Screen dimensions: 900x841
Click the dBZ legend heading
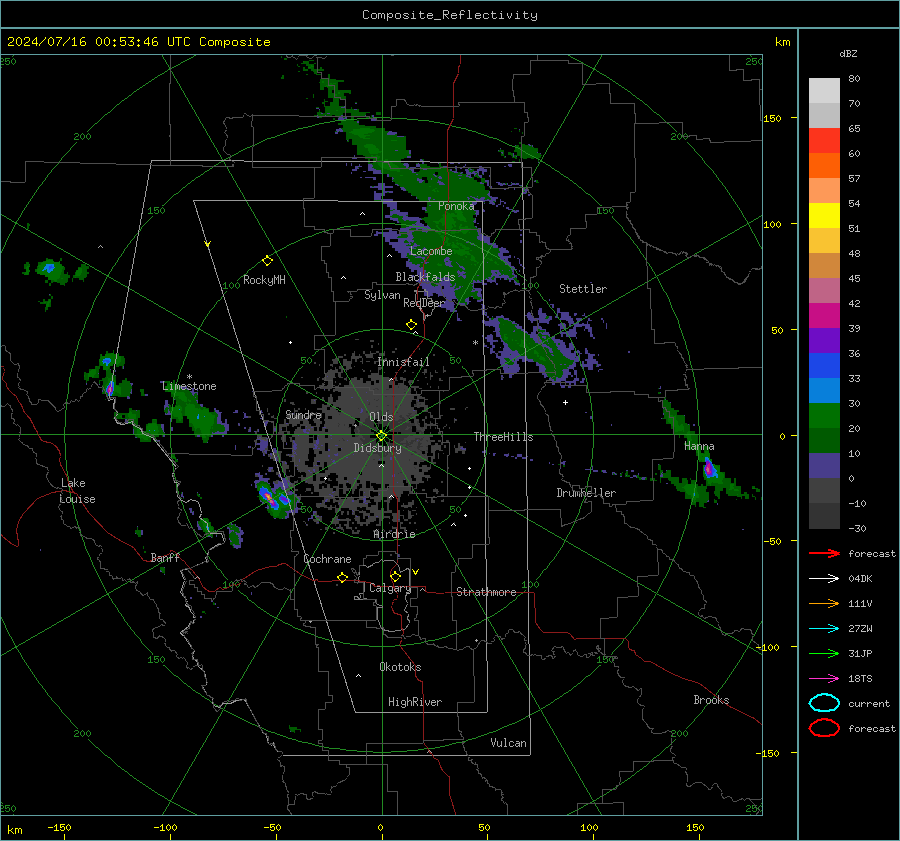click(x=848, y=53)
